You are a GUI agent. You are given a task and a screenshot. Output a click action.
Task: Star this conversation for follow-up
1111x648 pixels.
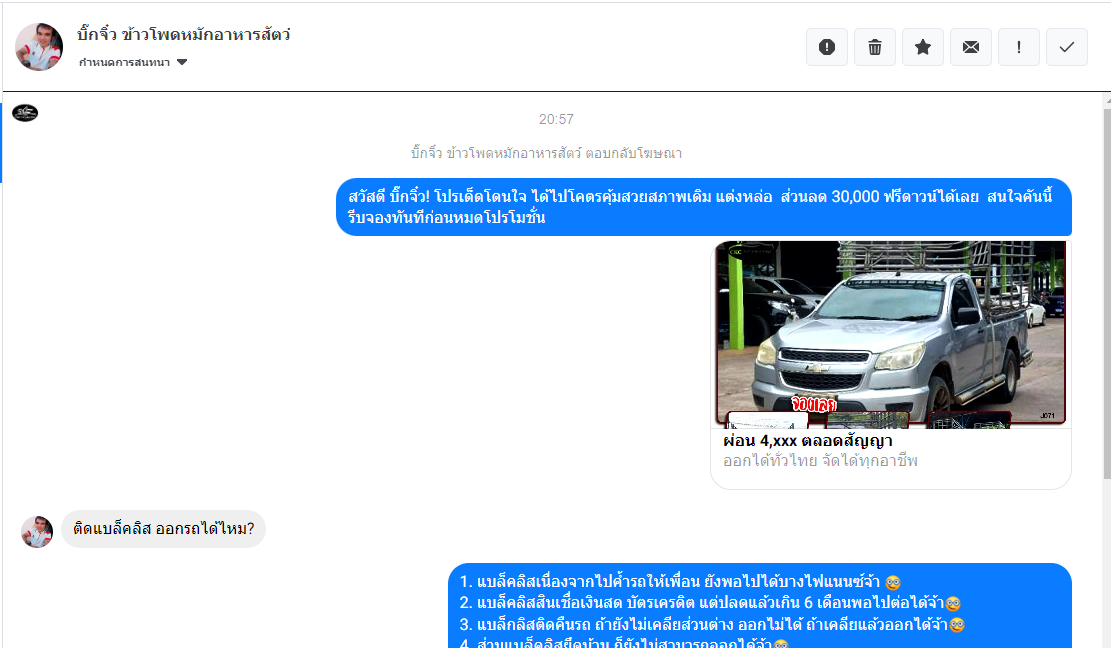(923, 47)
